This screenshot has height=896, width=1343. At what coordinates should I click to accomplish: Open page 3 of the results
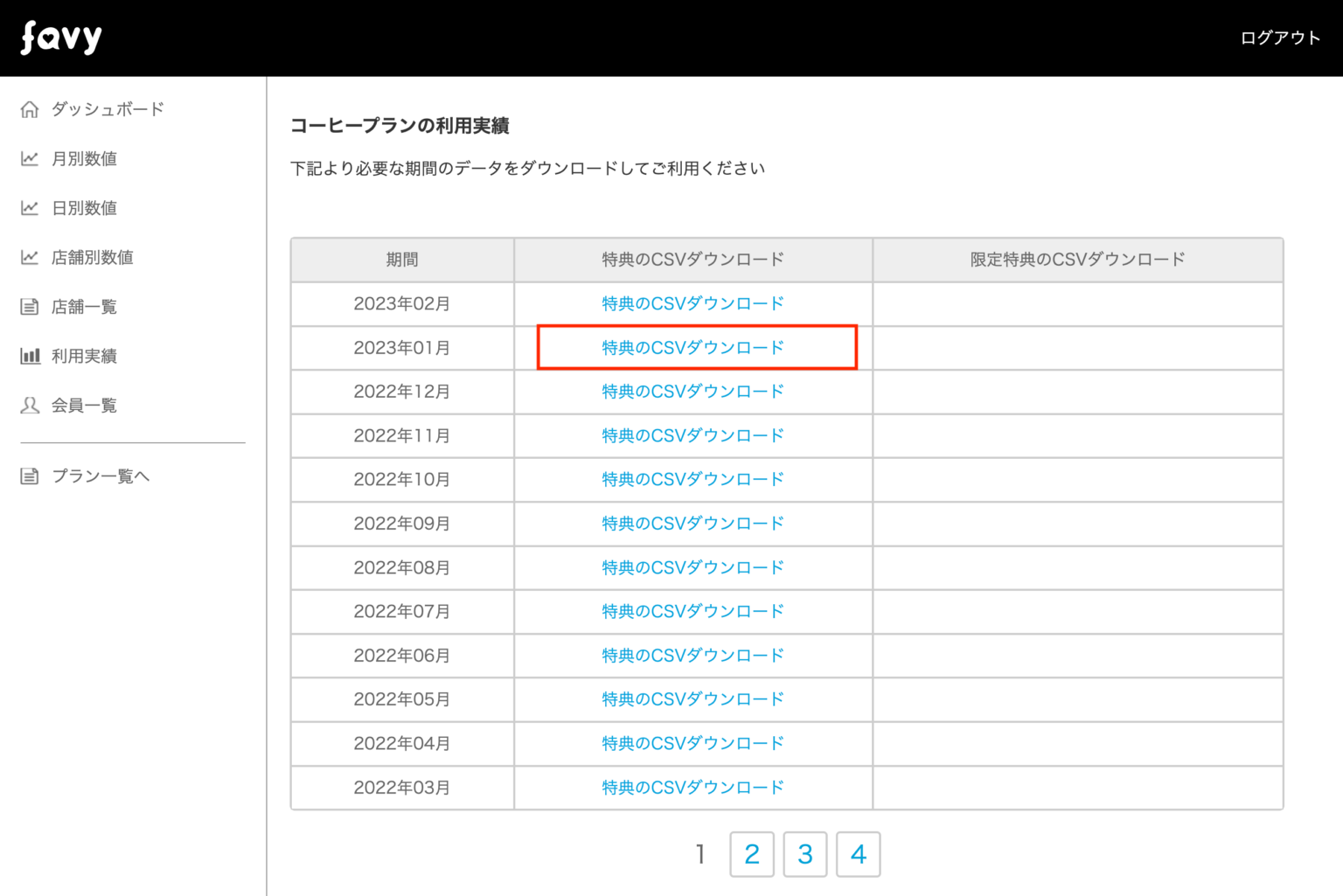coord(805,854)
